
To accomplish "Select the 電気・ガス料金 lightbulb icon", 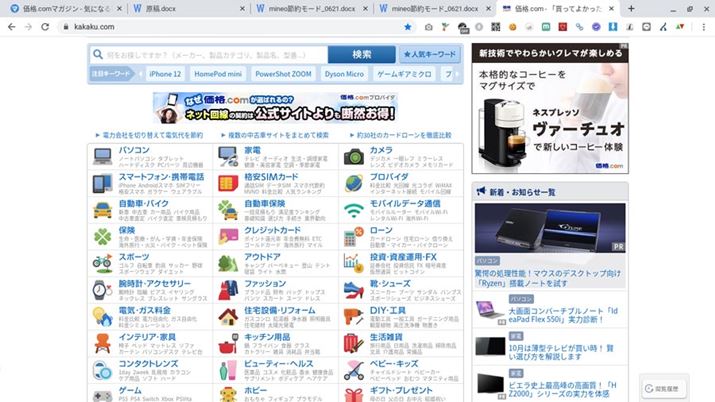I will [x=103, y=317].
